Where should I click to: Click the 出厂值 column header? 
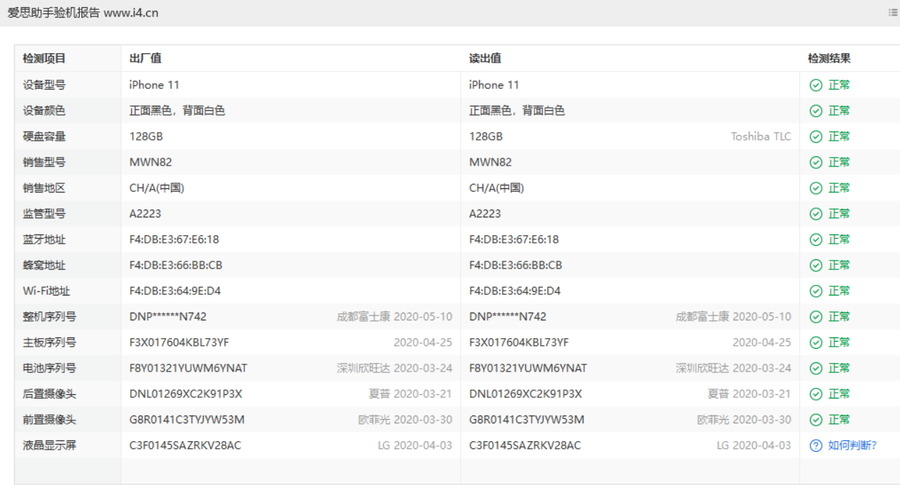click(145, 59)
